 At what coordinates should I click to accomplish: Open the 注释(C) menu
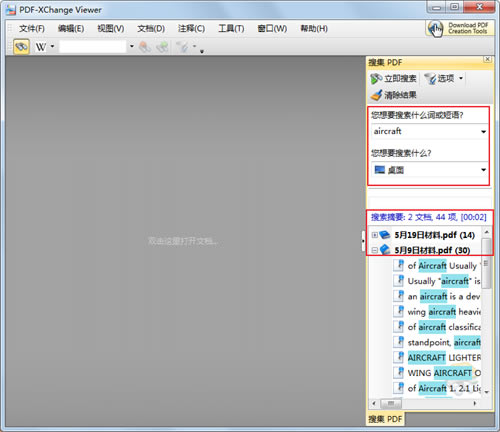coord(191,29)
